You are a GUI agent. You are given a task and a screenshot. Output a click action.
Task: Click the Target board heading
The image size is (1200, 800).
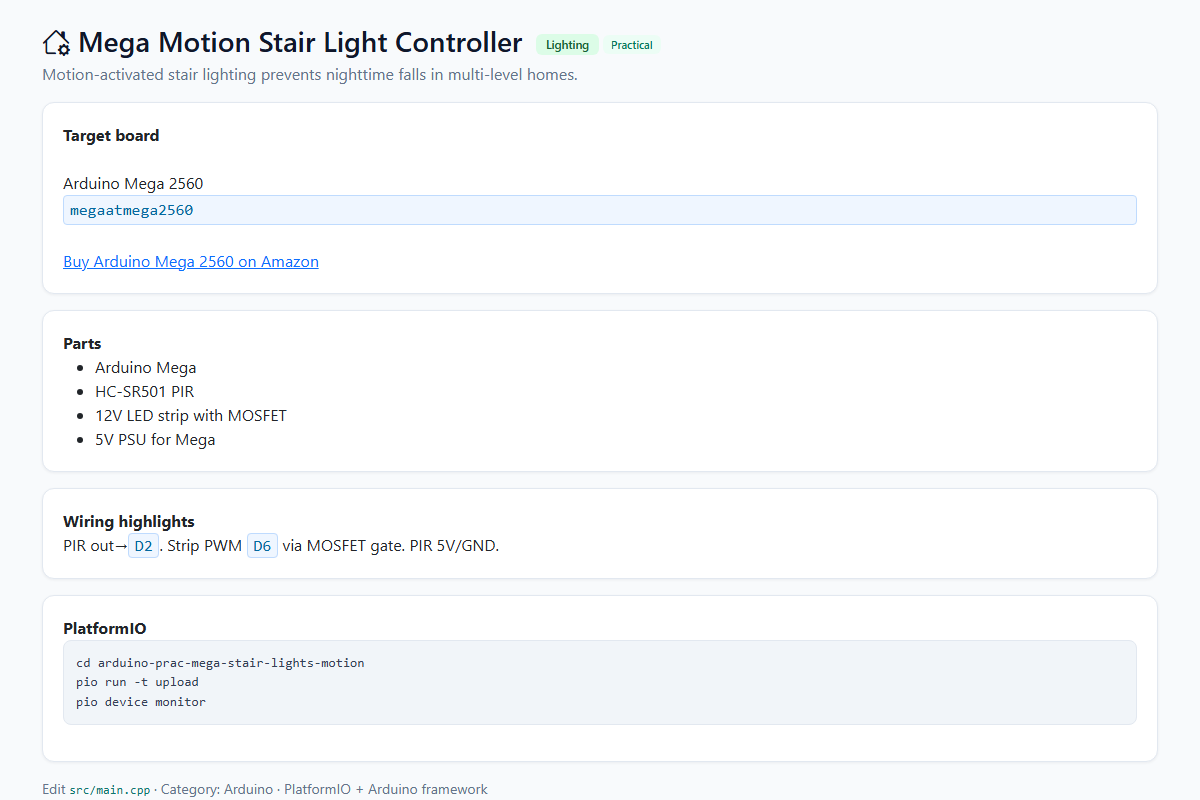pos(111,136)
